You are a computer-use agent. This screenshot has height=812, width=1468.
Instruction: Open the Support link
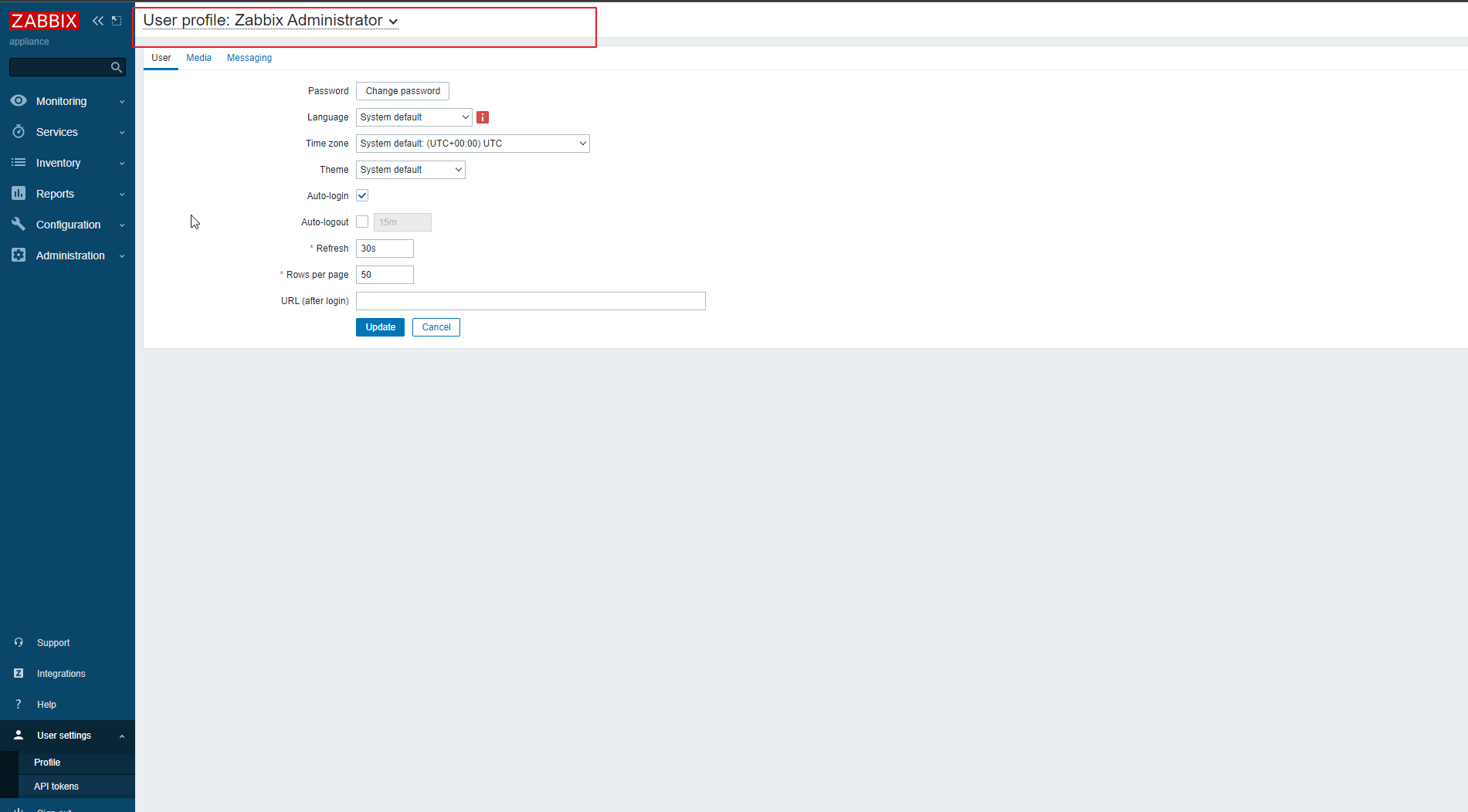(53, 643)
